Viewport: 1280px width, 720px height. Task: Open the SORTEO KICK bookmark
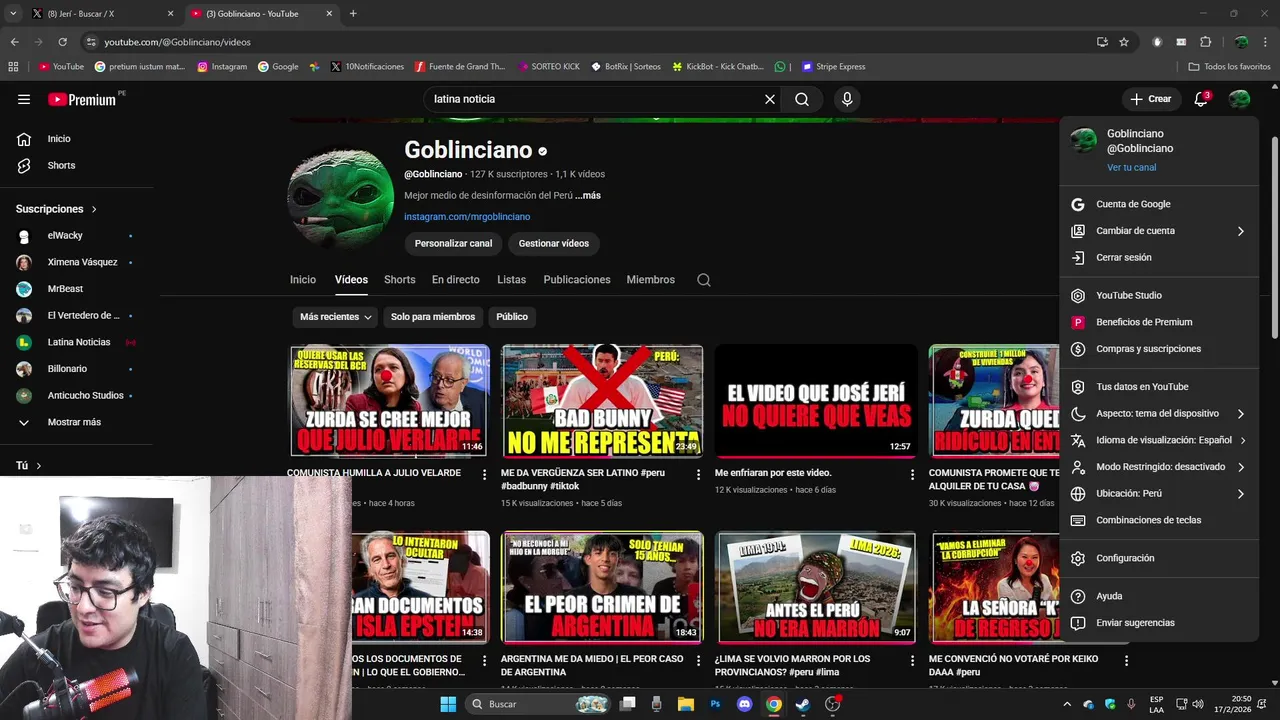pyautogui.click(x=549, y=67)
